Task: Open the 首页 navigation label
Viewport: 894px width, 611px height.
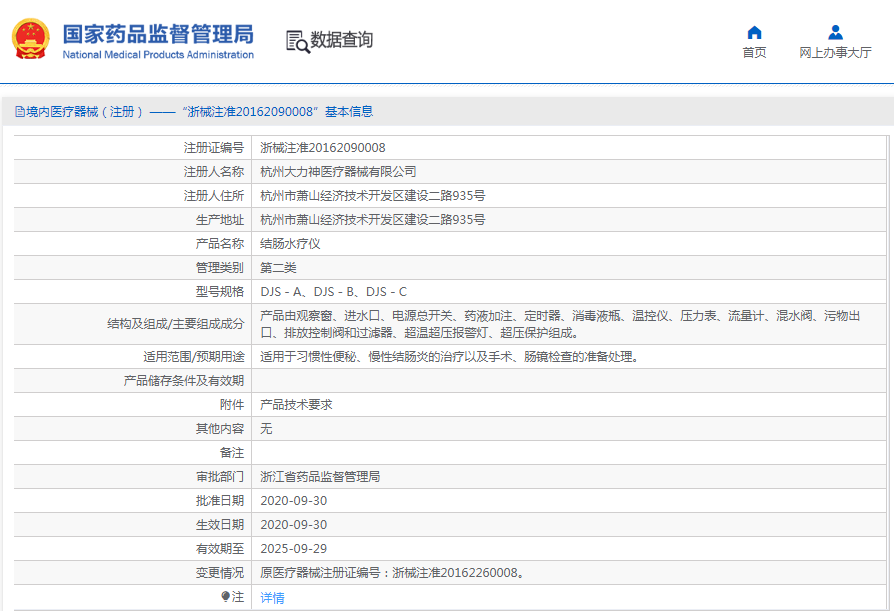Action: 754,53
